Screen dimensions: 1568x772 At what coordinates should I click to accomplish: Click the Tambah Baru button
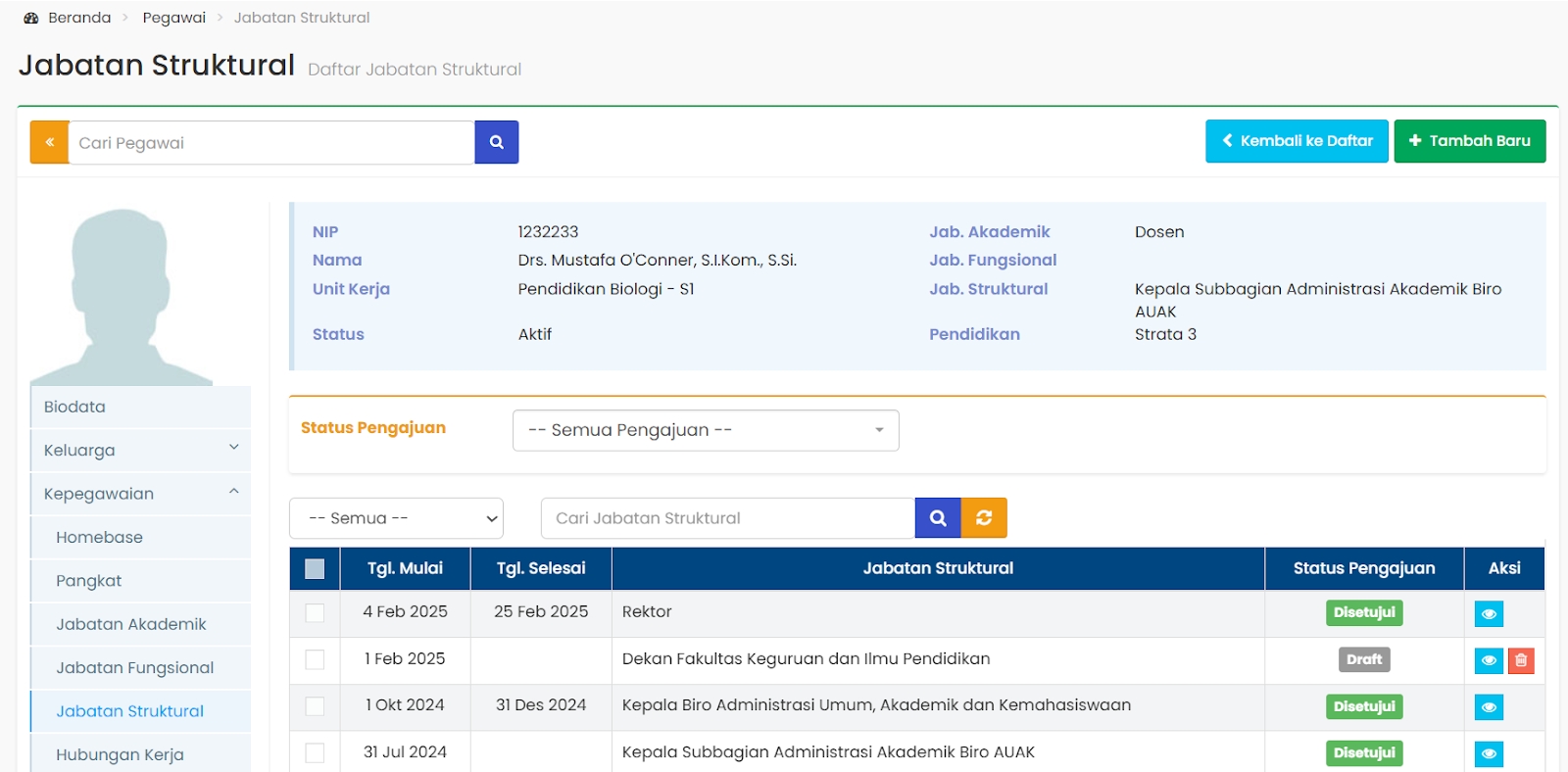coord(1469,141)
